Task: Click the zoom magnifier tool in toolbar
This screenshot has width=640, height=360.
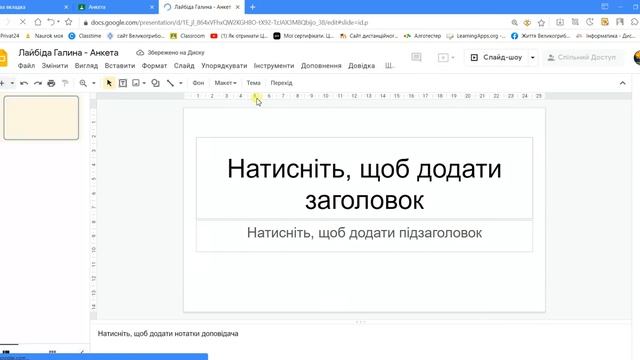Action: (83, 83)
